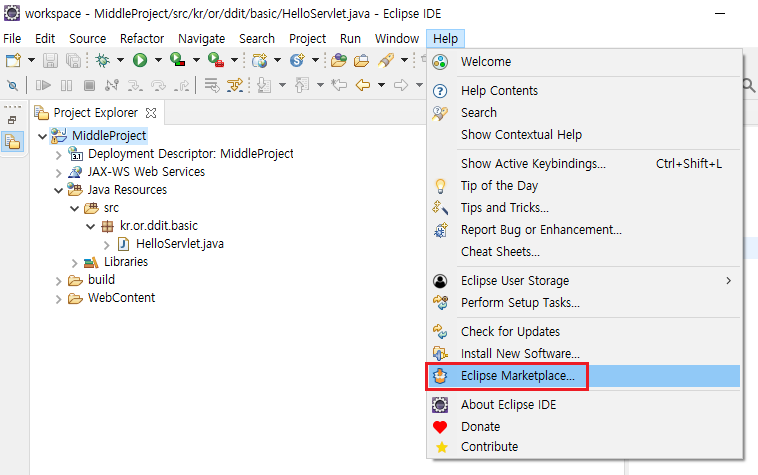The image size is (758, 475).
Task: Choose Install New Software
Action: [x=585, y=354]
